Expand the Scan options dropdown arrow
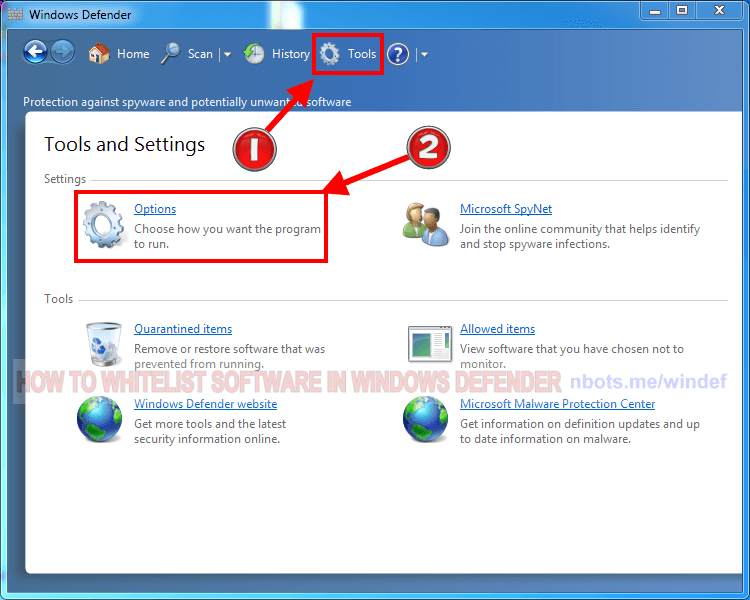 (x=227, y=55)
